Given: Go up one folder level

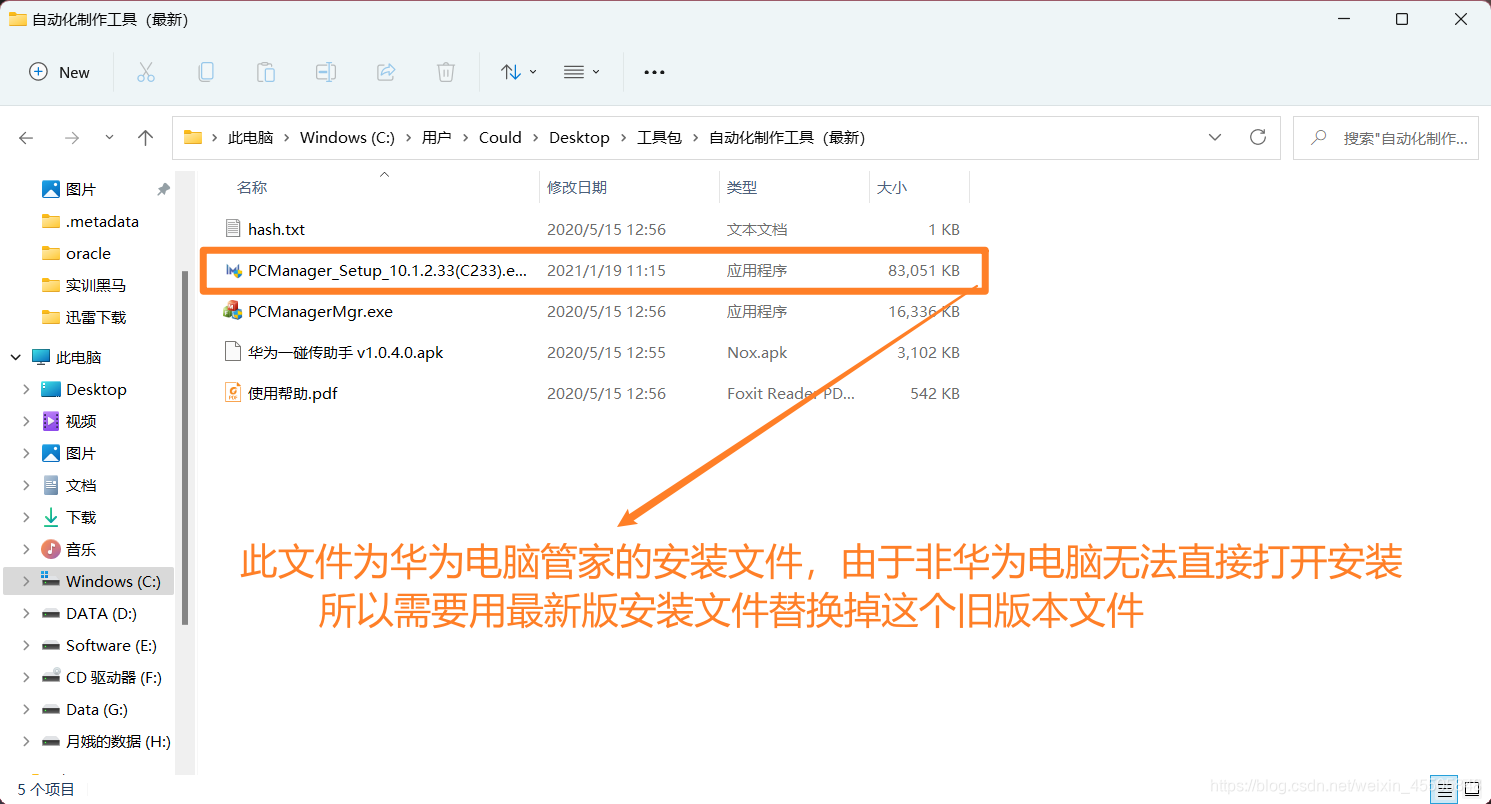Looking at the screenshot, I should (x=146, y=138).
